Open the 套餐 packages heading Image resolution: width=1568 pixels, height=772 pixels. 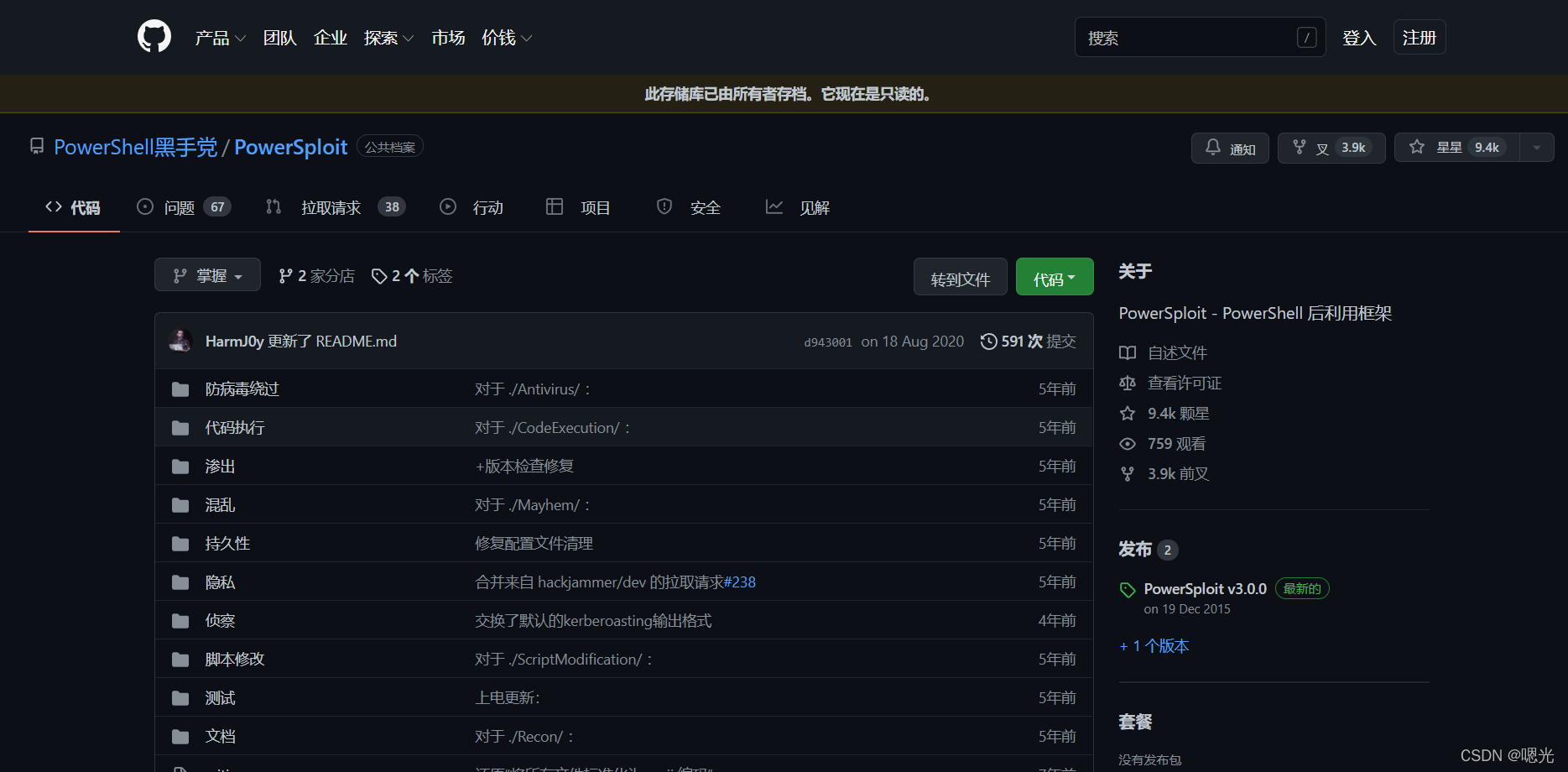pos(1135,722)
